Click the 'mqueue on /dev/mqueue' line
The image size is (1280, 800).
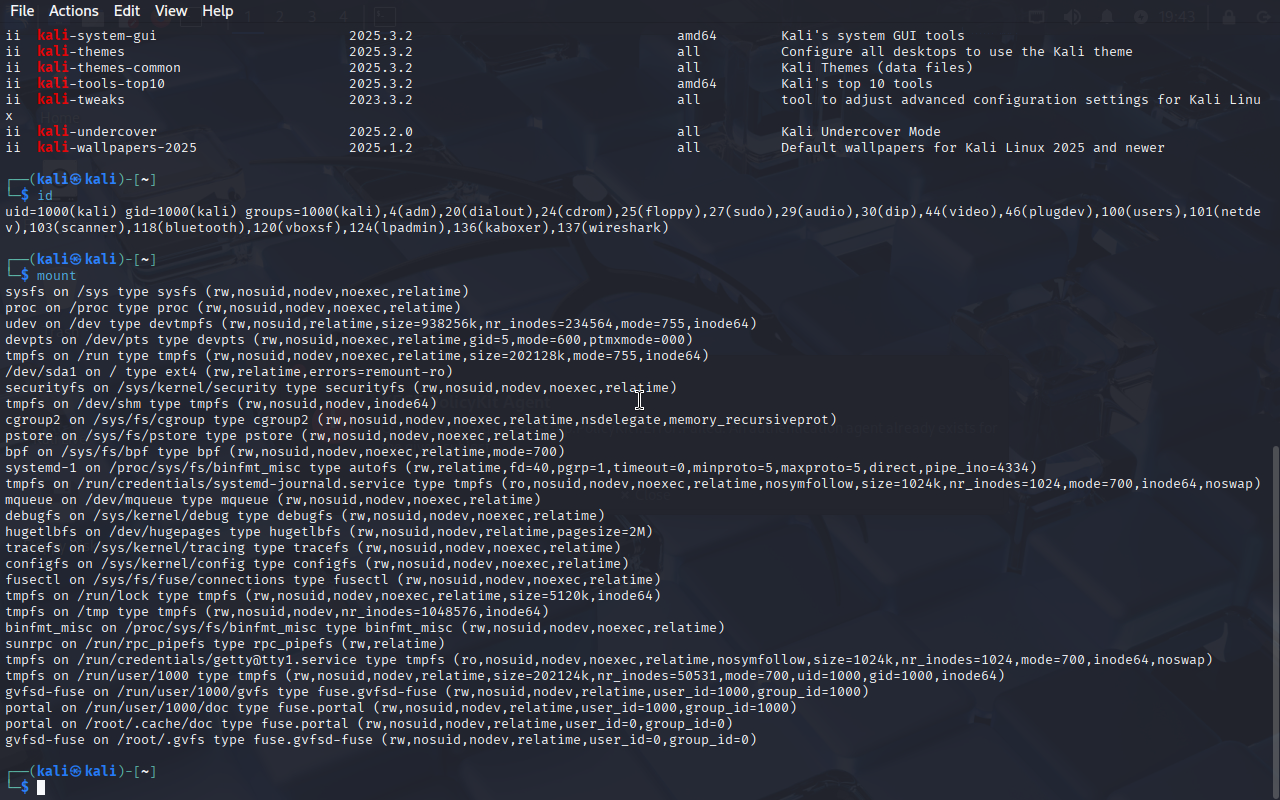click(273, 499)
